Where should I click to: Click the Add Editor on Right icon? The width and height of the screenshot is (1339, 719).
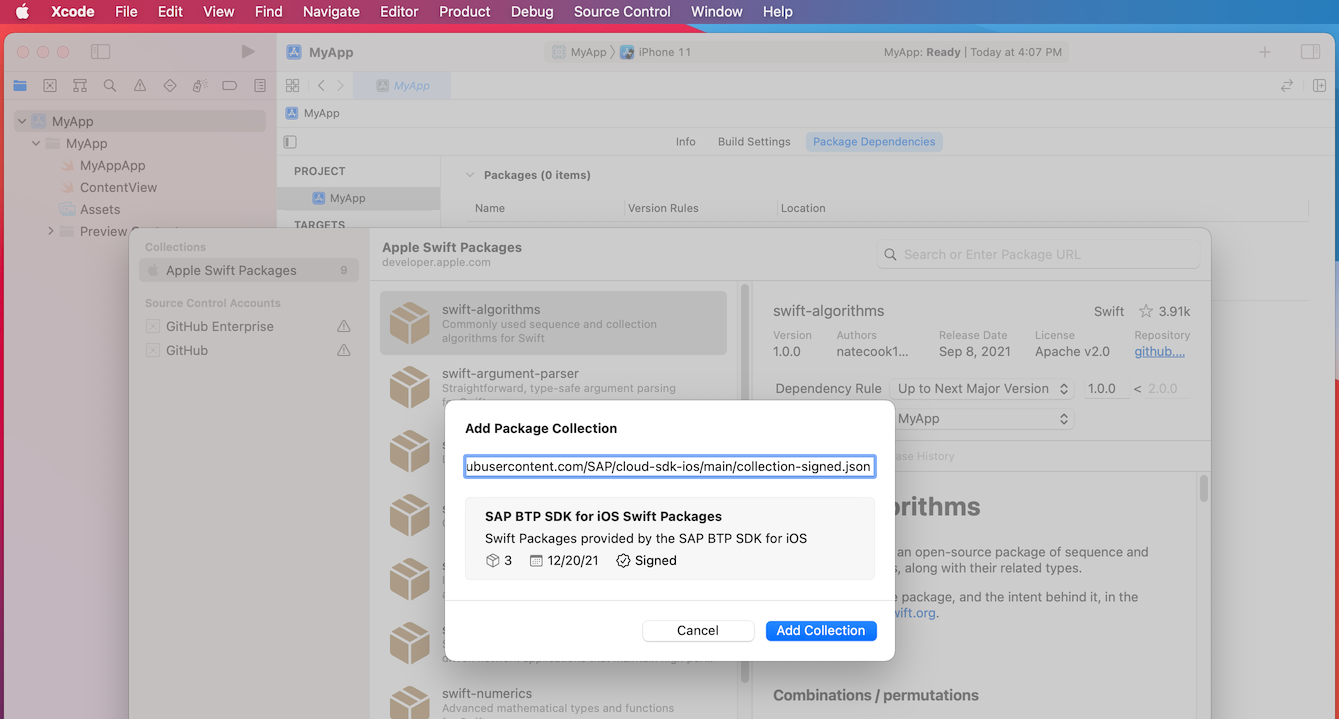pyautogui.click(x=1319, y=86)
